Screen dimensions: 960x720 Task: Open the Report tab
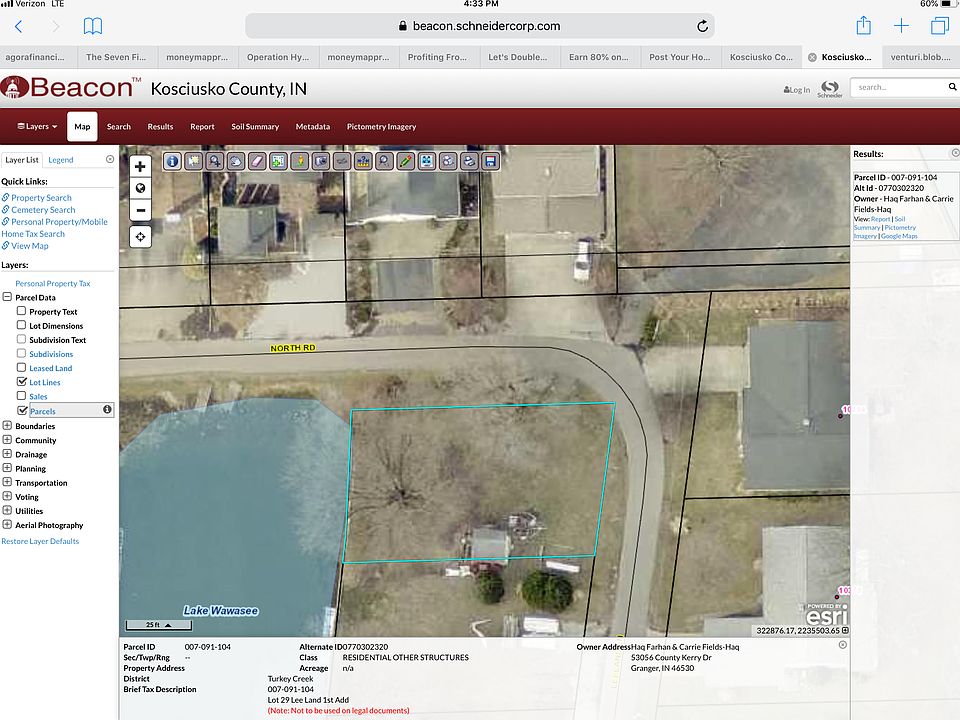click(x=202, y=127)
